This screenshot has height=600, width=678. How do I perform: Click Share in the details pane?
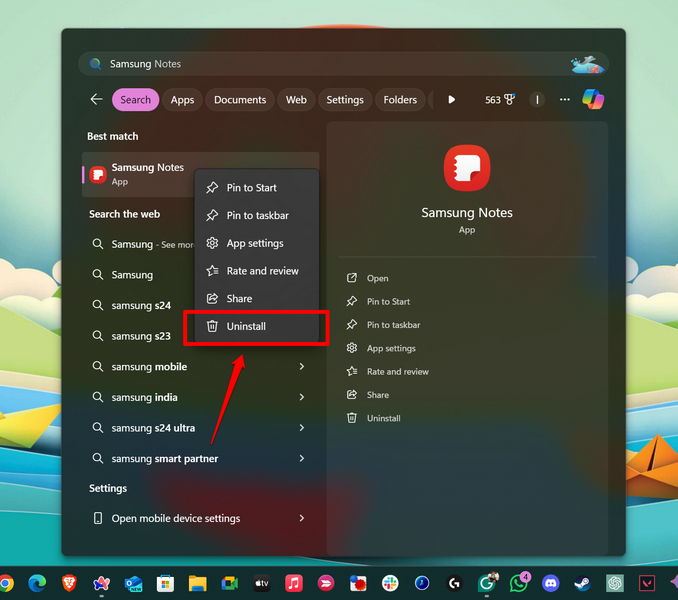pos(378,395)
